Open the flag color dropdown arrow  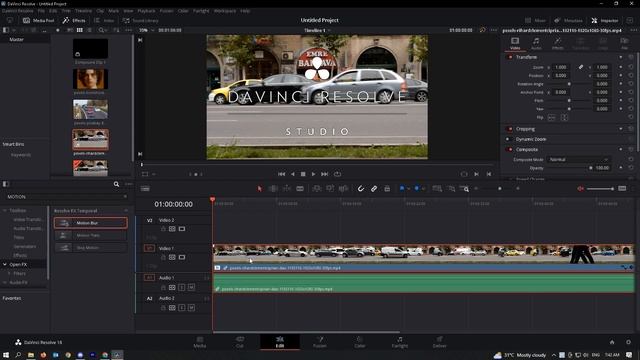(409, 189)
